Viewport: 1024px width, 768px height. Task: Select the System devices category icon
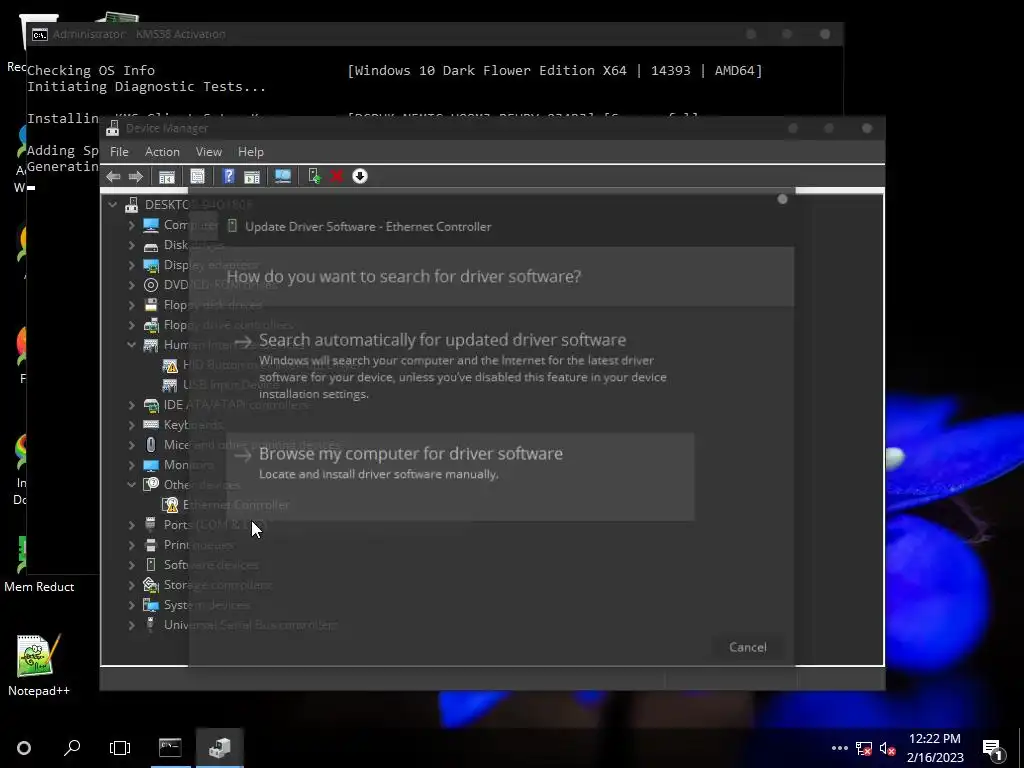click(x=151, y=605)
